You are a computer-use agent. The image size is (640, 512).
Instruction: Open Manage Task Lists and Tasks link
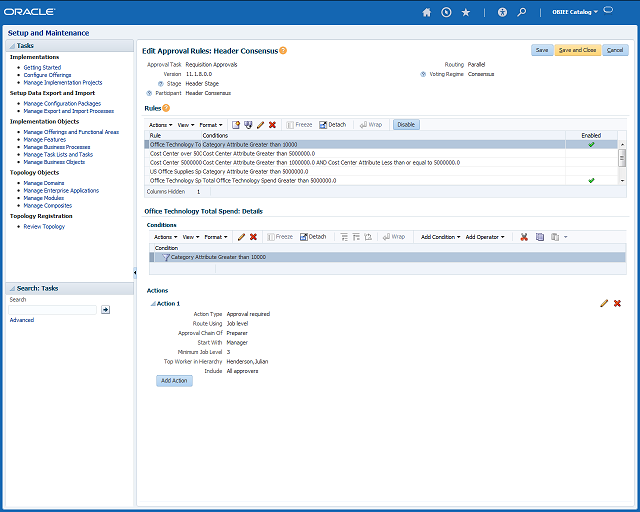(58, 154)
